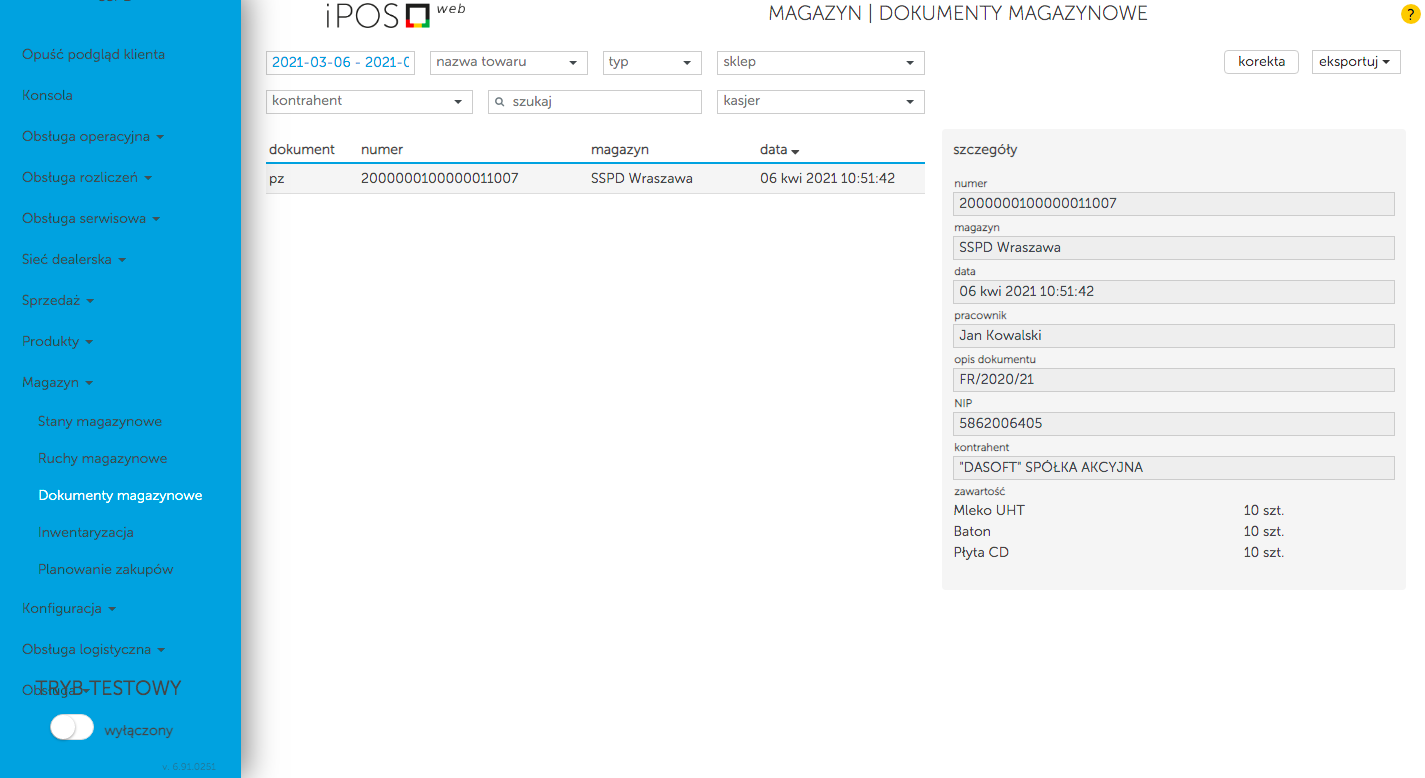Open the kontrahent dropdown
1425x778 pixels.
[x=369, y=101]
